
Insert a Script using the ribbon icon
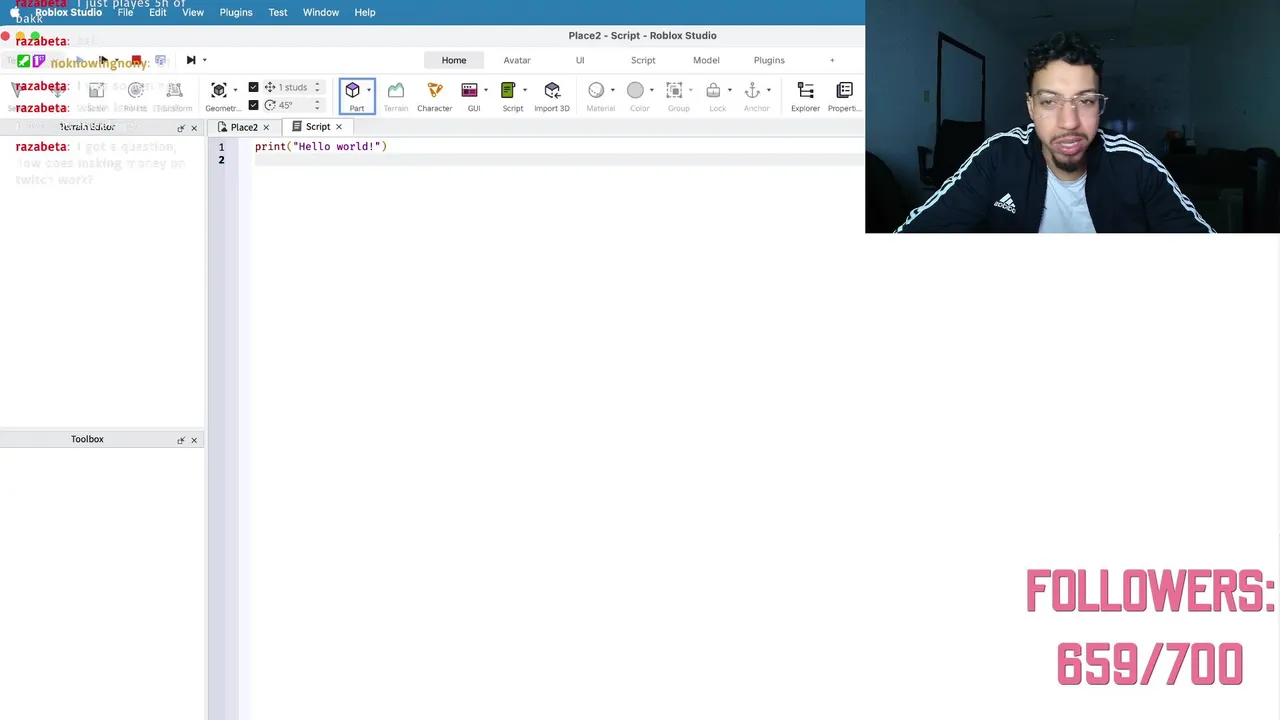coord(508,91)
